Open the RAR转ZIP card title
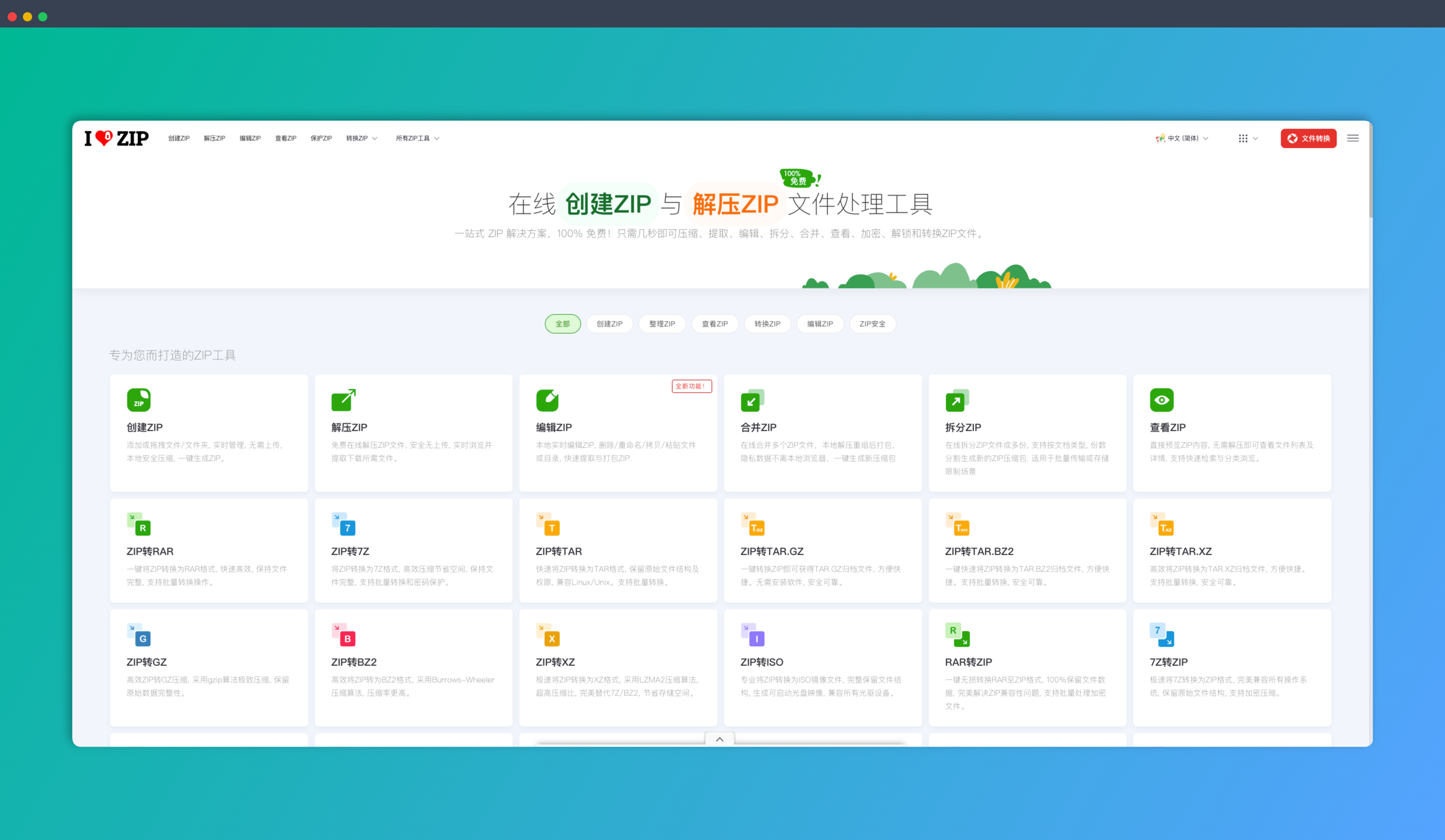 pos(969,662)
